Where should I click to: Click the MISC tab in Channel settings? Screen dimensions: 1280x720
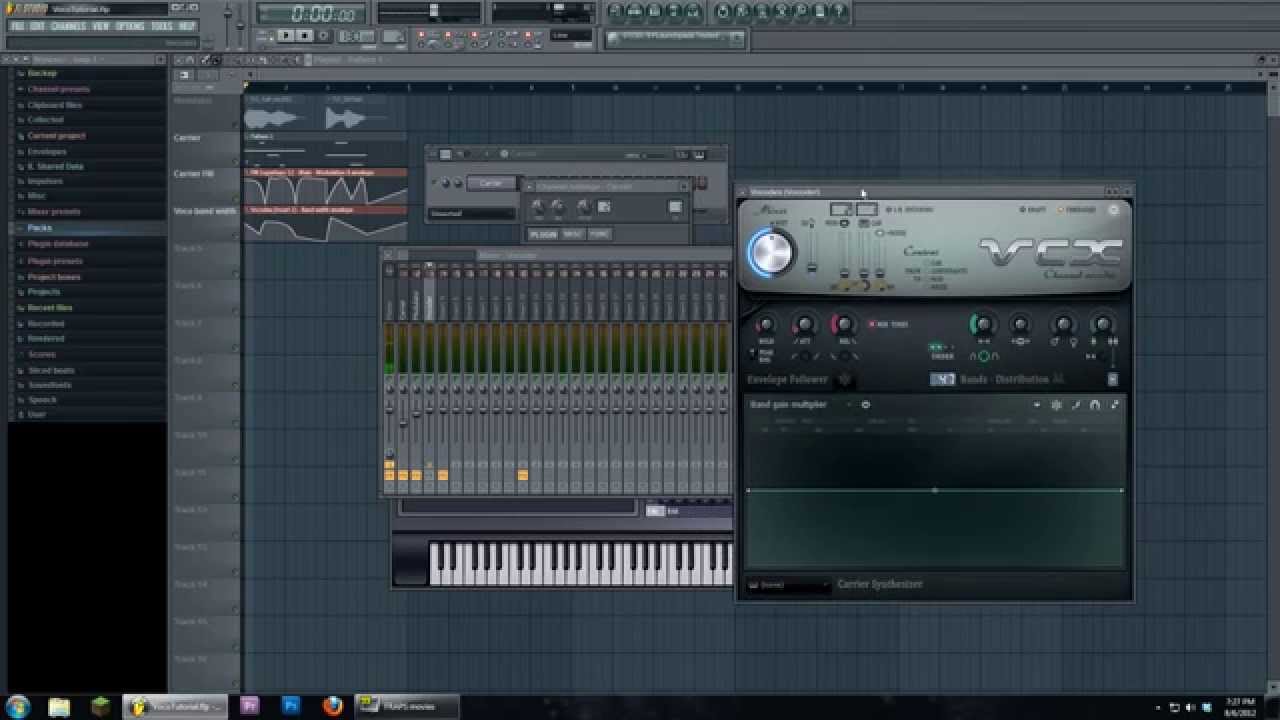click(x=573, y=234)
